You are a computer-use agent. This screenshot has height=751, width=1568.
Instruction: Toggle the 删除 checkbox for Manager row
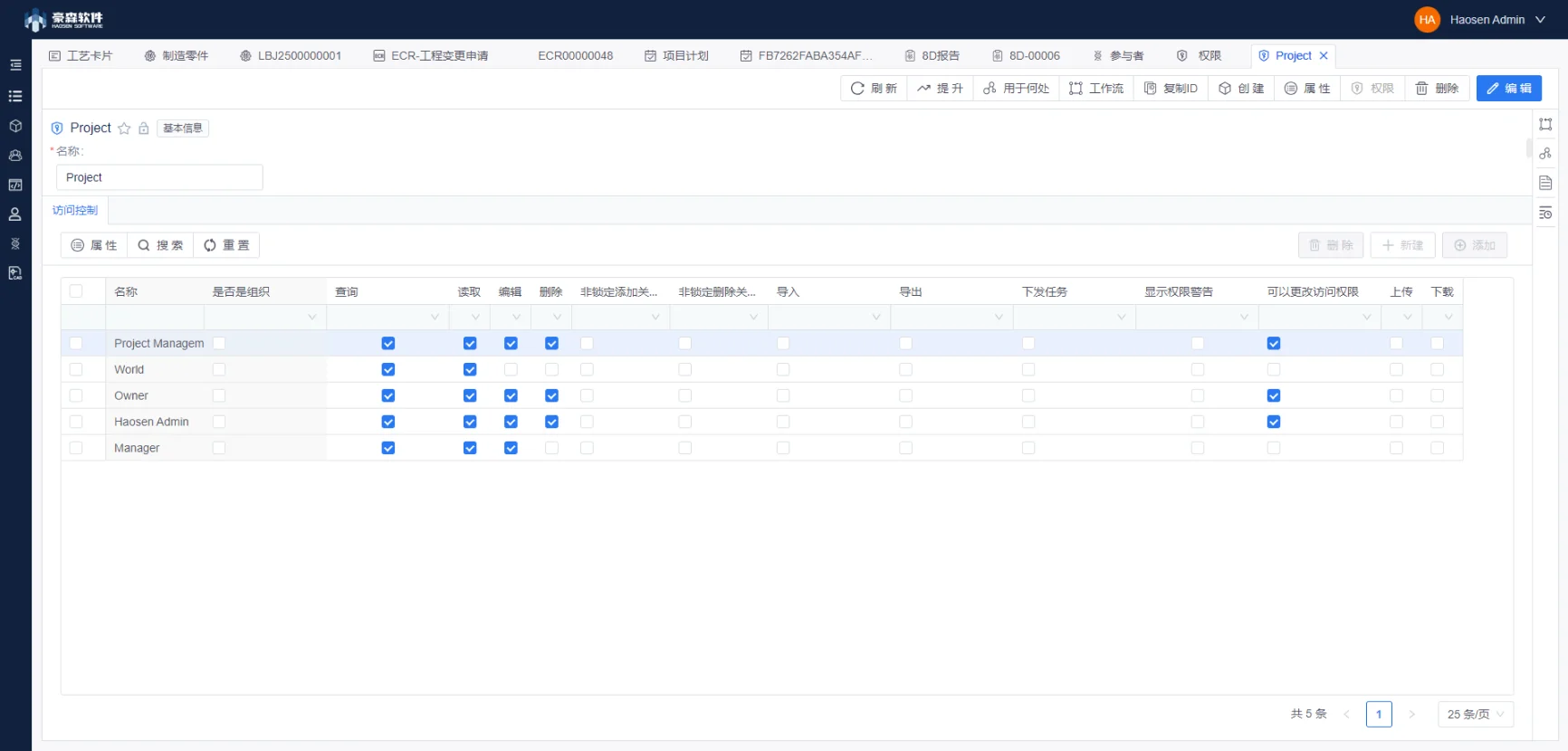click(x=551, y=448)
